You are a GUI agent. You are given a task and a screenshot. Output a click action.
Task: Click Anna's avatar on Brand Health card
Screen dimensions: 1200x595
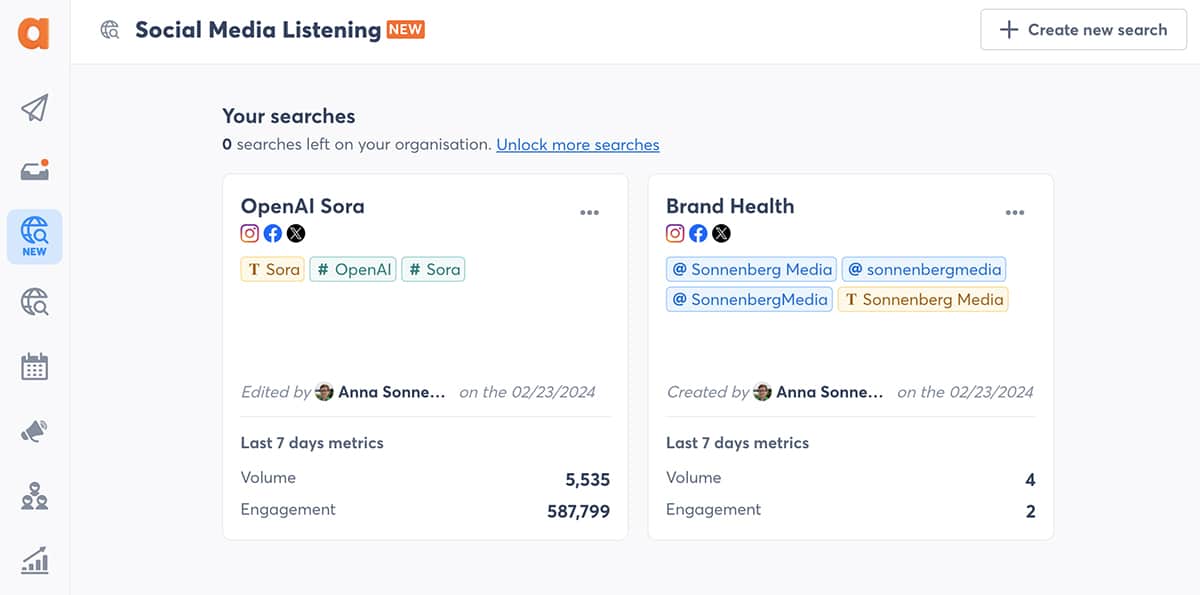763,392
